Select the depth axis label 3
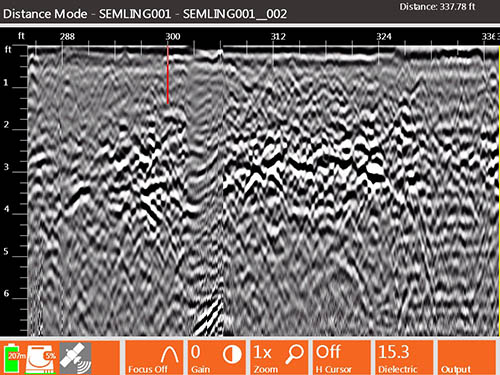Image resolution: width=500 pixels, height=375 pixels. tap(6, 167)
